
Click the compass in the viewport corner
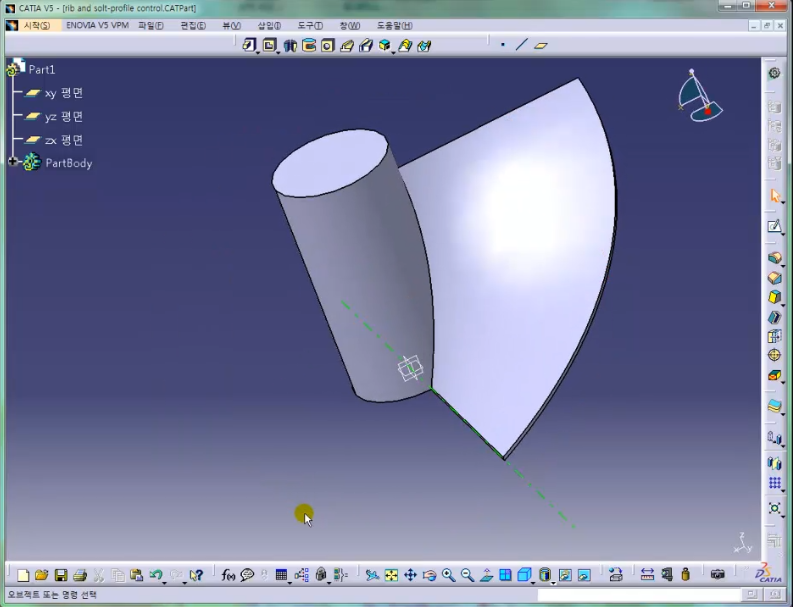click(699, 95)
